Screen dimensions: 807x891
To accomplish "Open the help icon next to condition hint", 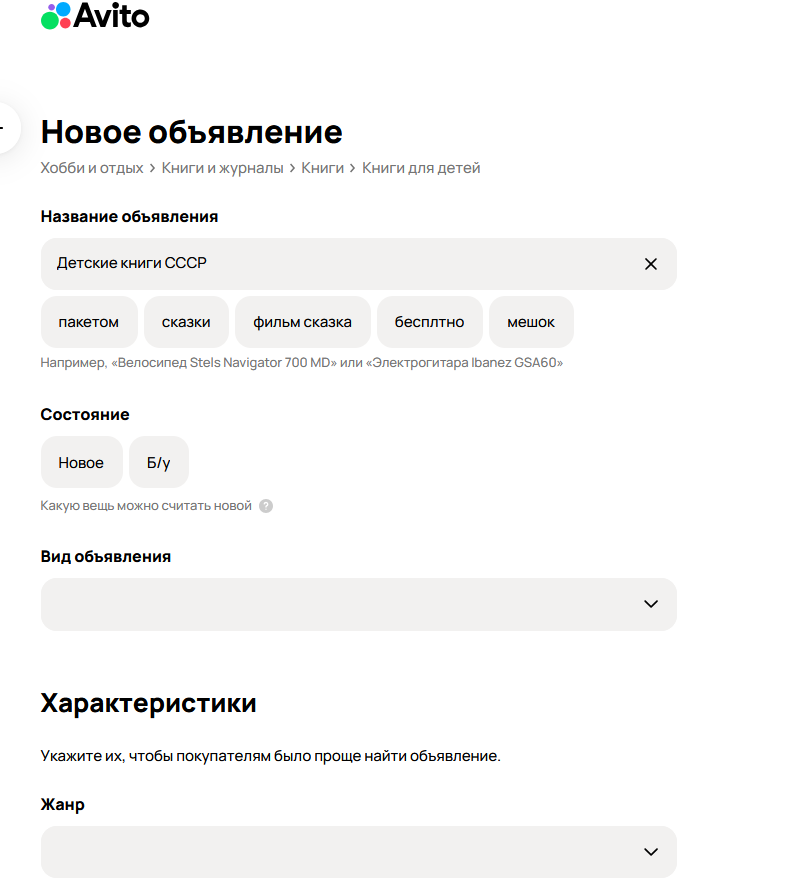I will tap(265, 506).
